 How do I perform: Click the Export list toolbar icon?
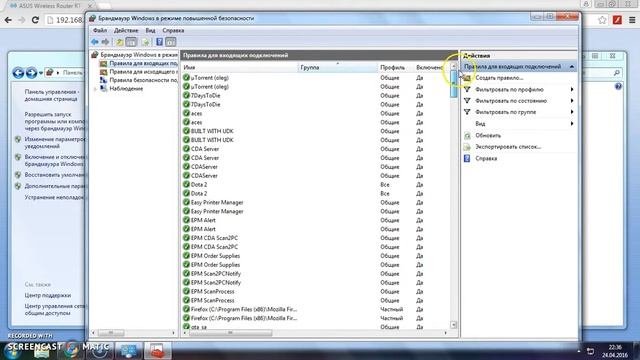[145, 42]
